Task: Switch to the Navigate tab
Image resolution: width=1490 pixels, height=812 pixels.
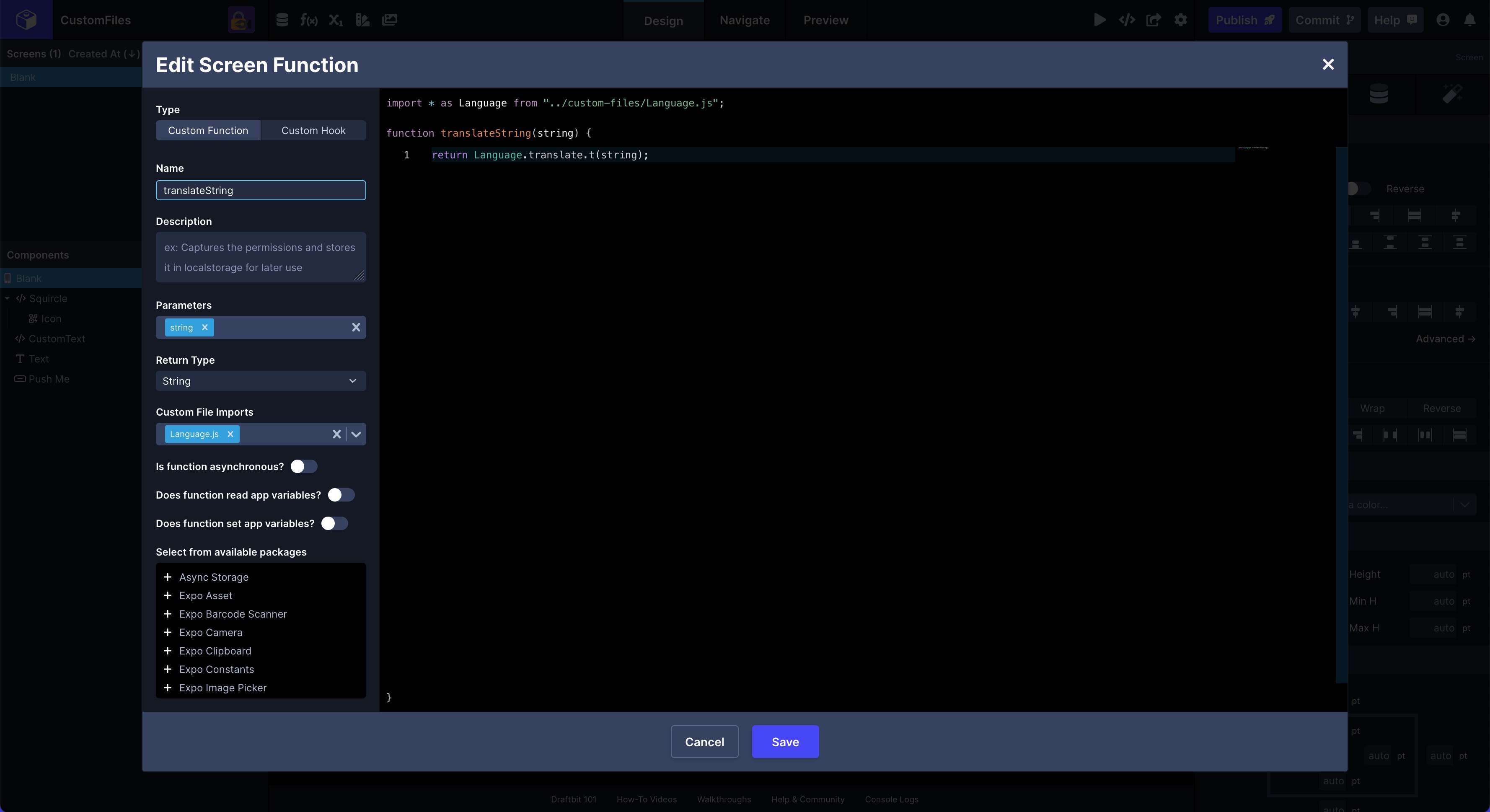Action: 745,20
